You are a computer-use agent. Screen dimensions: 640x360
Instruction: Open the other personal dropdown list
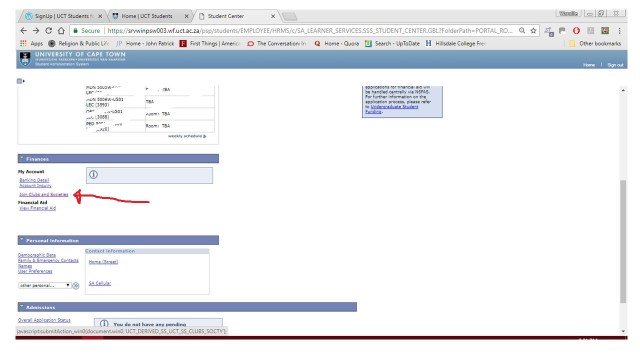click(x=44, y=285)
